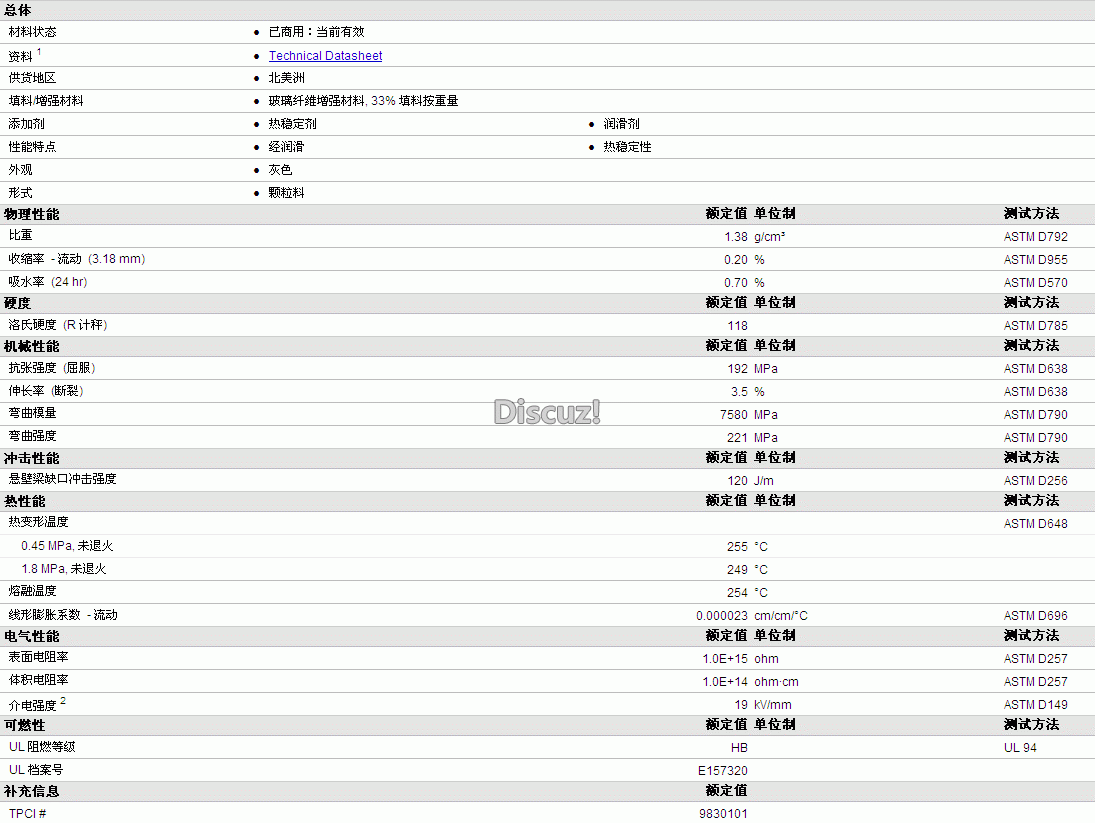
Task: Select the 热稳定剂 additive entry
Action: click(x=293, y=124)
